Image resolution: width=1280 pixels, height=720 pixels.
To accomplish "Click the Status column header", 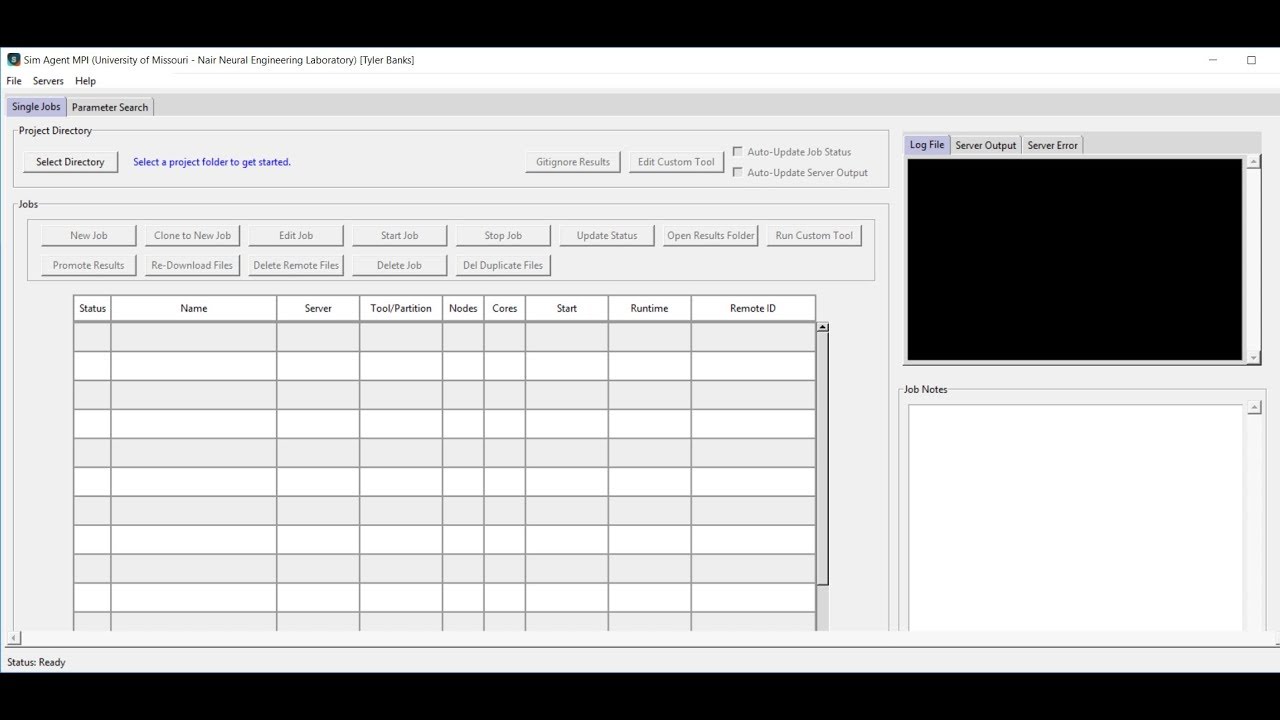I will pos(92,308).
